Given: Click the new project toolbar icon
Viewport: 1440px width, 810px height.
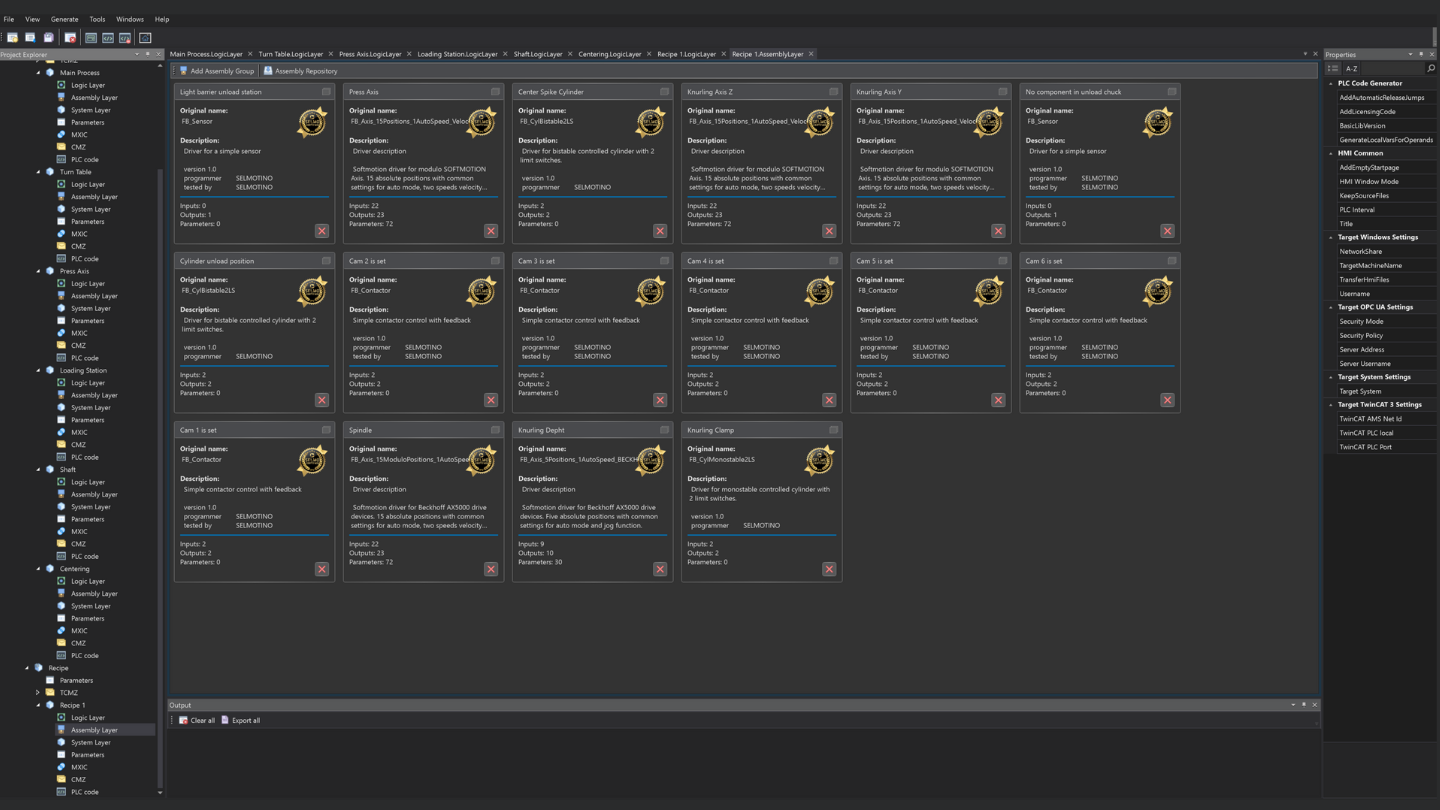Looking at the screenshot, I should pyautogui.click(x=13, y=38).
